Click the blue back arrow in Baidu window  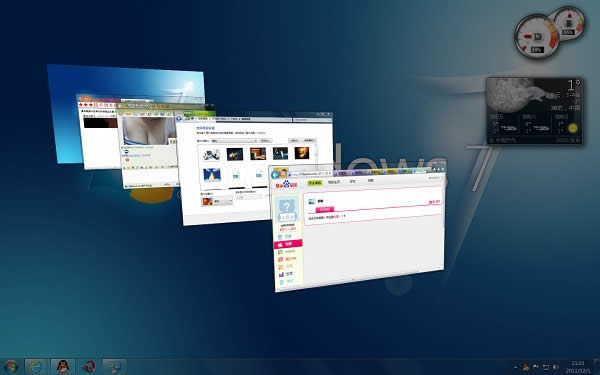coord(275,175)
